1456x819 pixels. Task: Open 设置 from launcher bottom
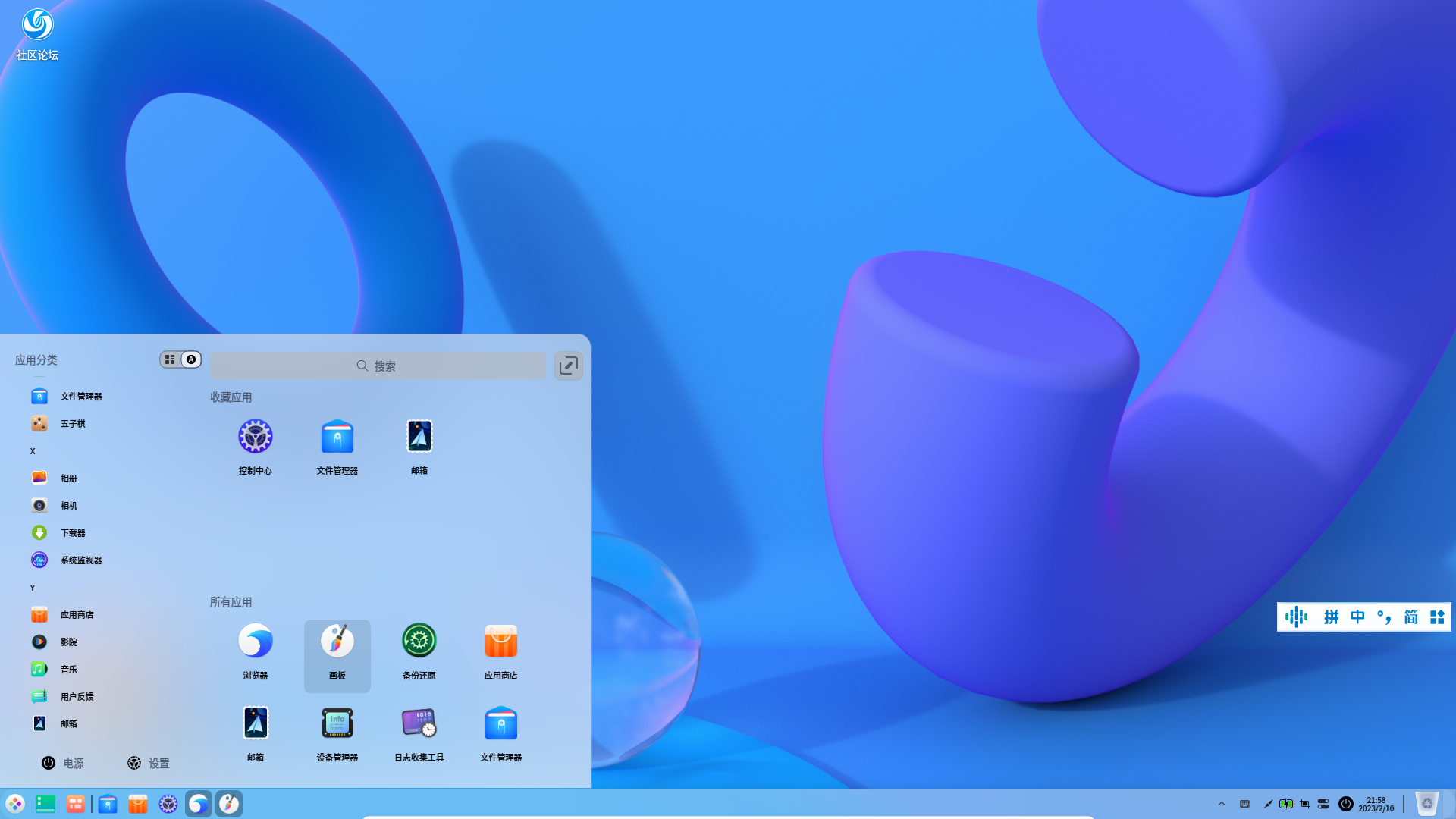(148, 763)
